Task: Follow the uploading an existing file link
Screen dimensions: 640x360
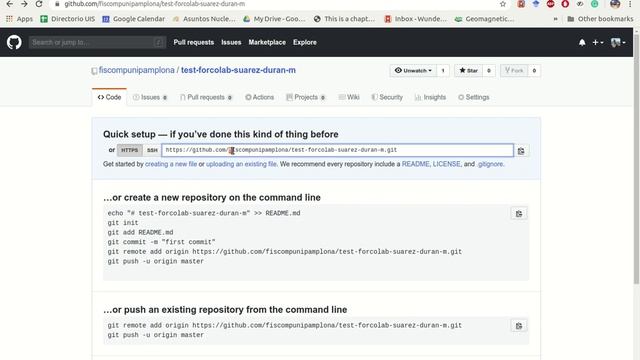Action: pyautogui.click(x=241, y=164)
